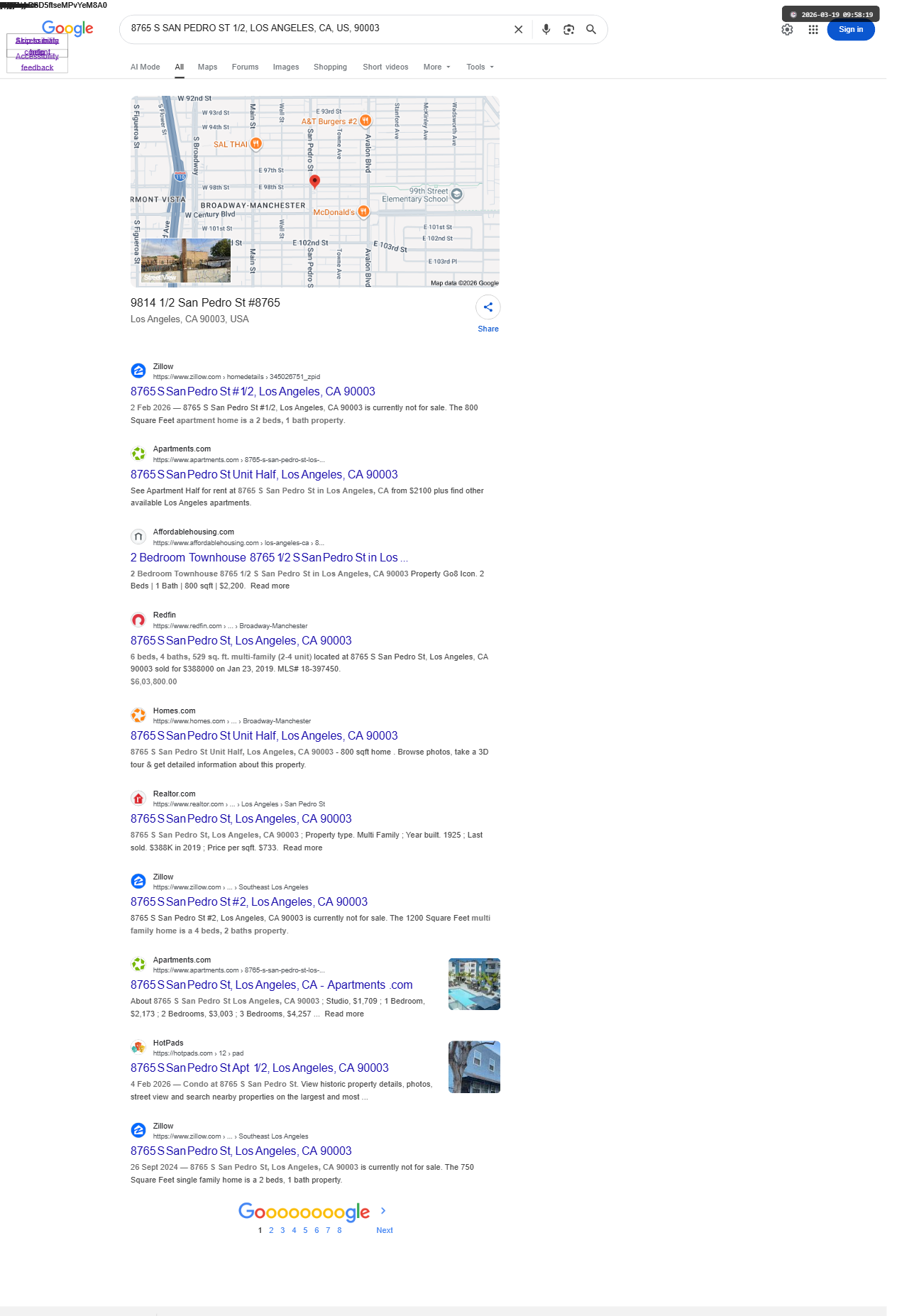Open the 2 Bedroom Townhouse Affordablehousing link
The height and width of the screenshot is (1316, 897).
pyautogui.click(x=269, y=557)
